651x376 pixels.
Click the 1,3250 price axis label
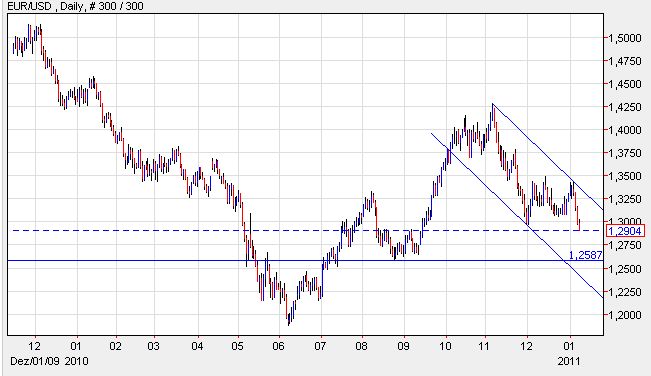[625, 199]
